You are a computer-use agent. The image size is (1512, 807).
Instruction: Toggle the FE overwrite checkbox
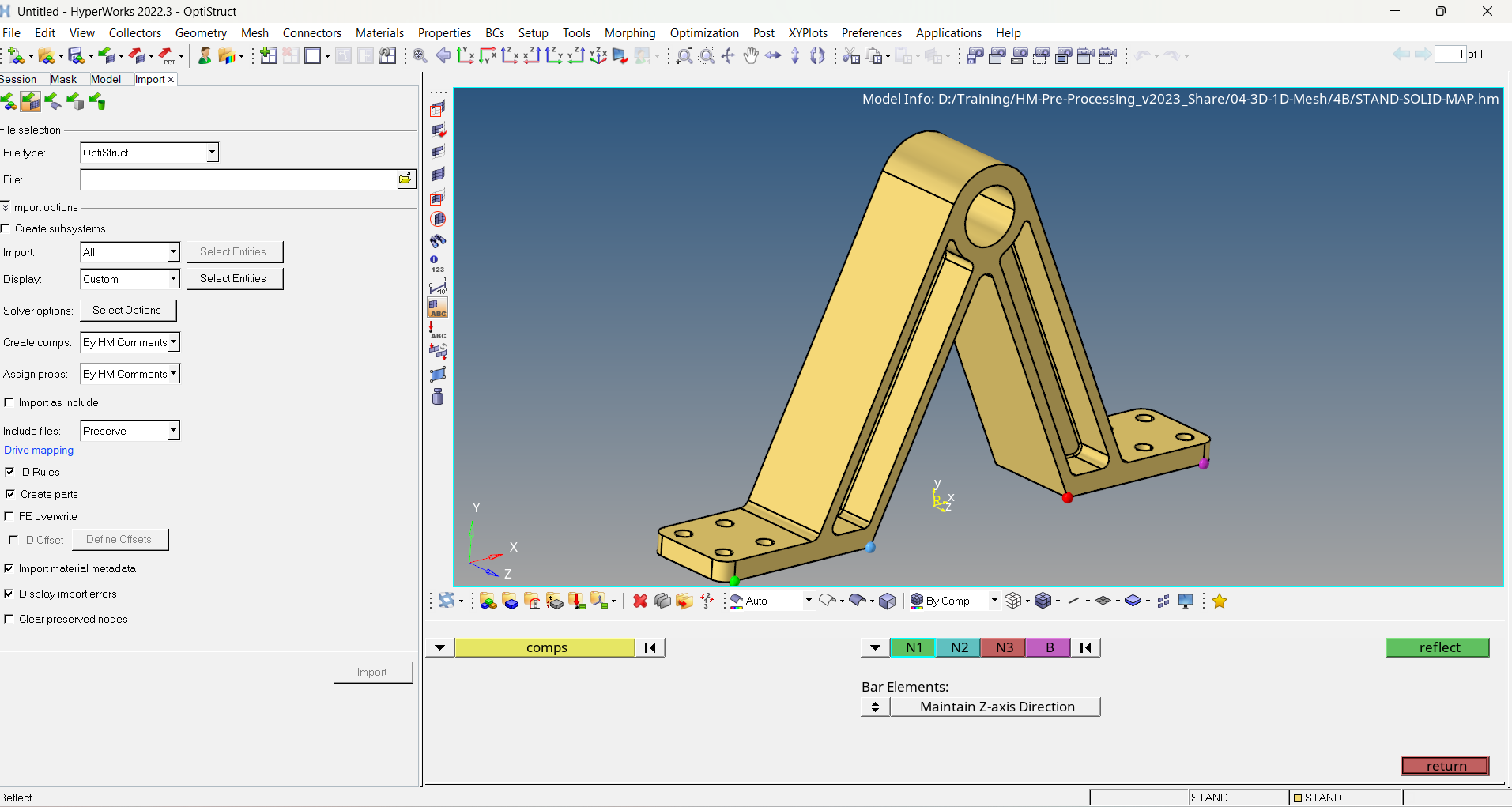point(9,516)
